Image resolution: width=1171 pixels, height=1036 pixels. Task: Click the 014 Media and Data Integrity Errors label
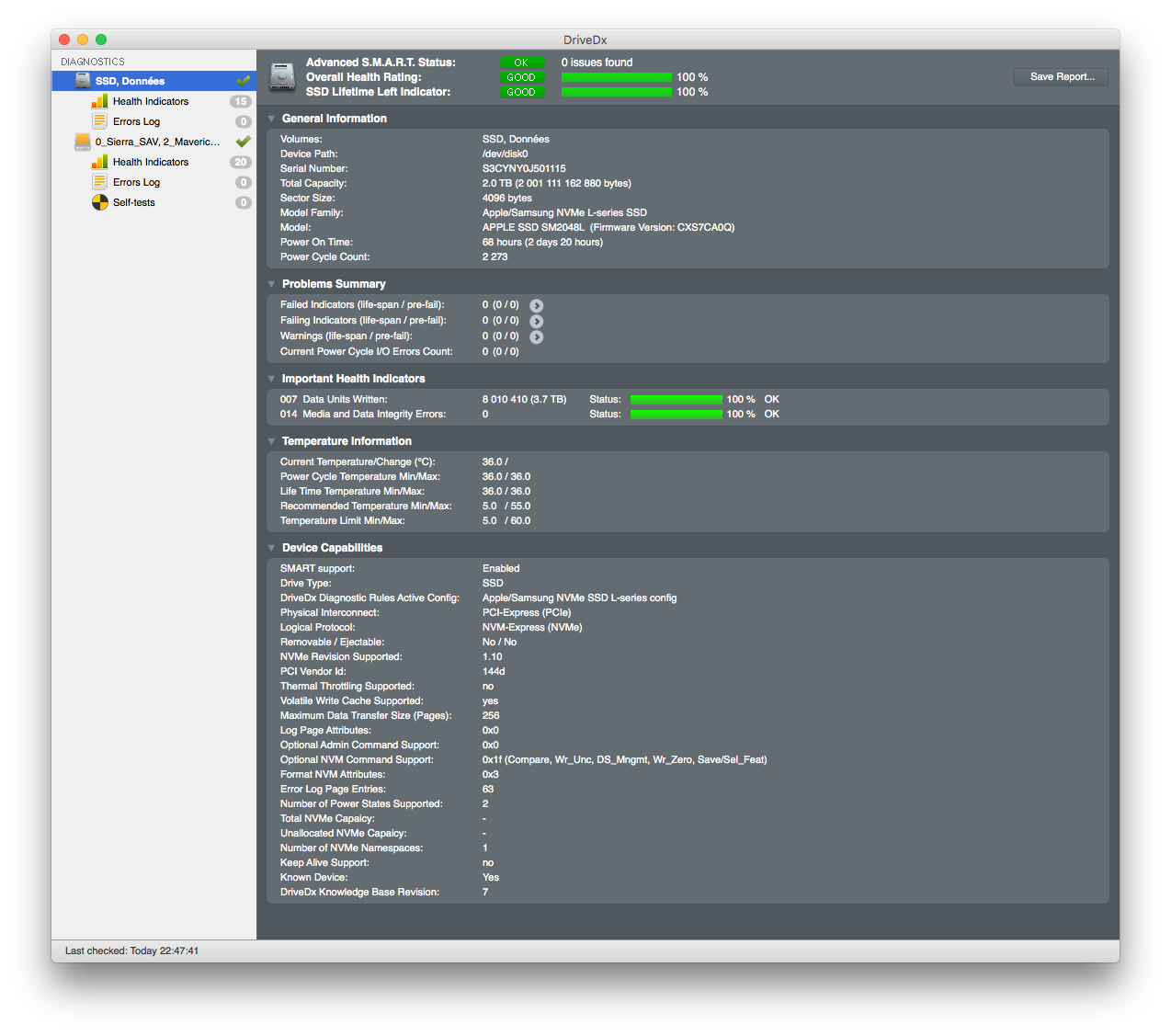coord(363,414)
